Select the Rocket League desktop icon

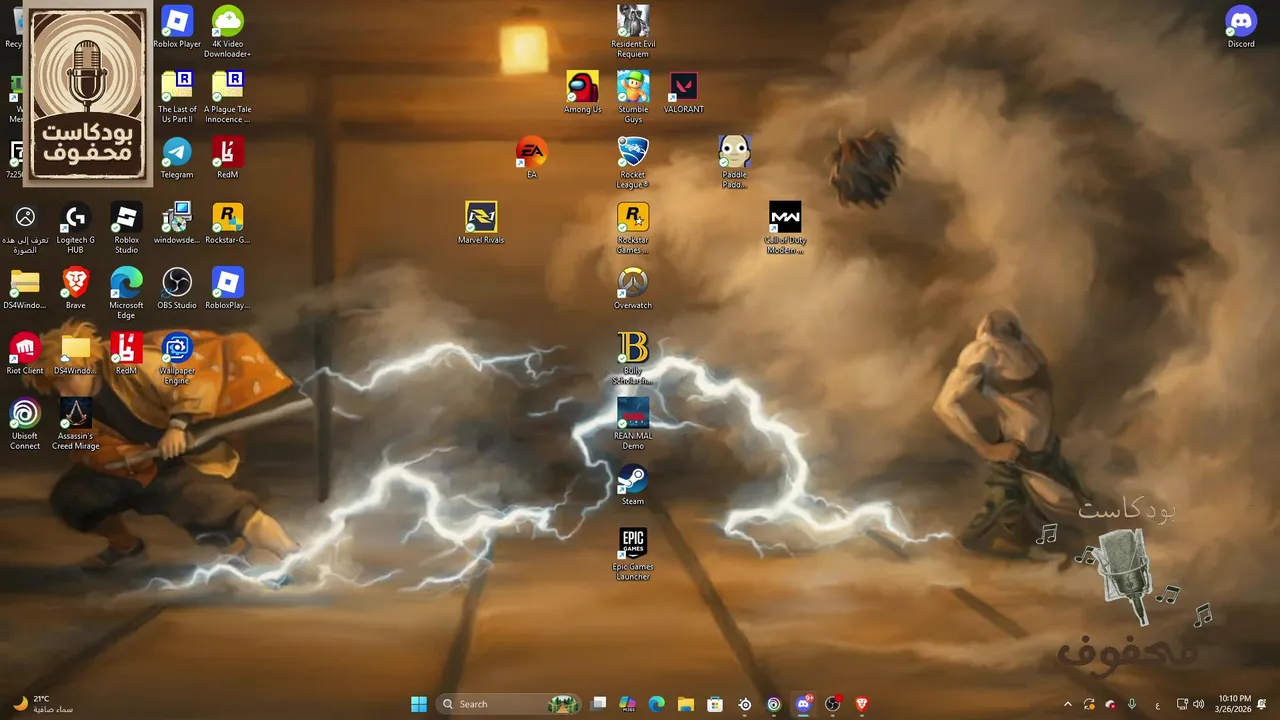coord(633,162)
